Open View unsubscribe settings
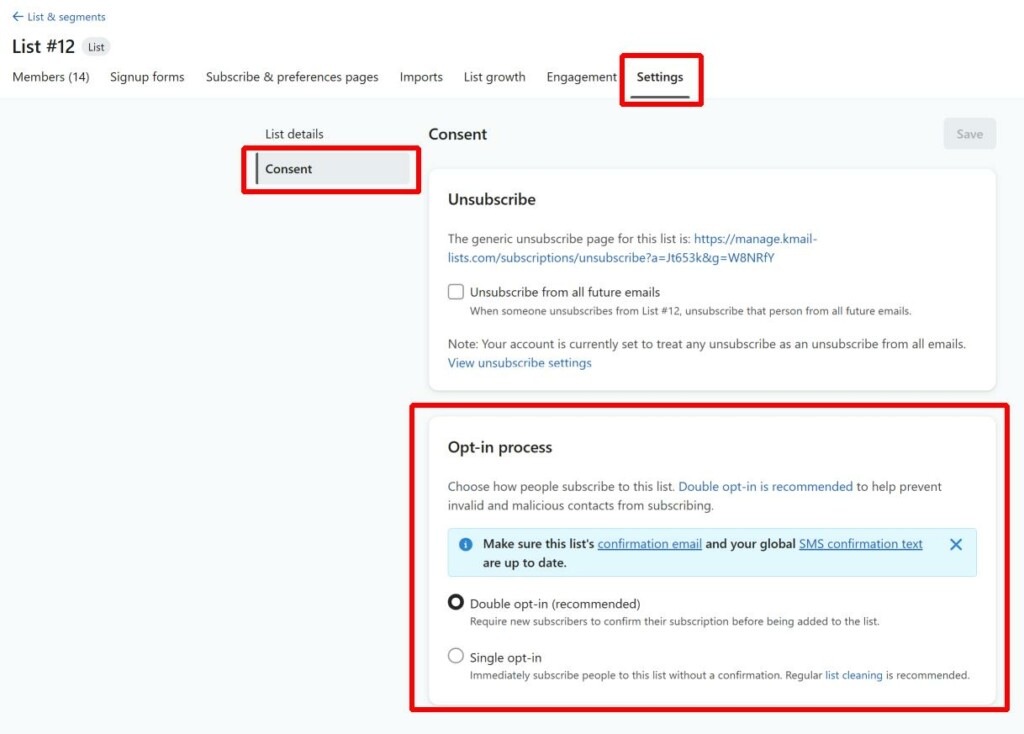The width and height of the screenshot is (1024, 734). pyautogui.click(x=519, y=362)
